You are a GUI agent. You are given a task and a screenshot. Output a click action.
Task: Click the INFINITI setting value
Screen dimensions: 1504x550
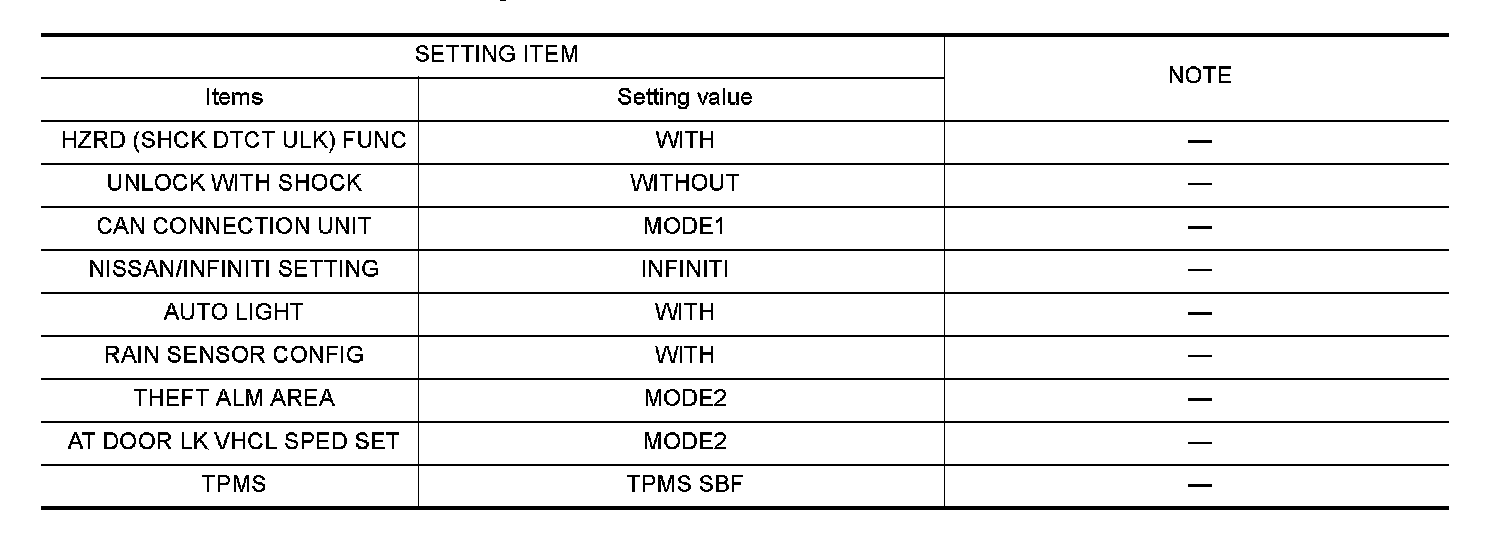tap(684, 269)
